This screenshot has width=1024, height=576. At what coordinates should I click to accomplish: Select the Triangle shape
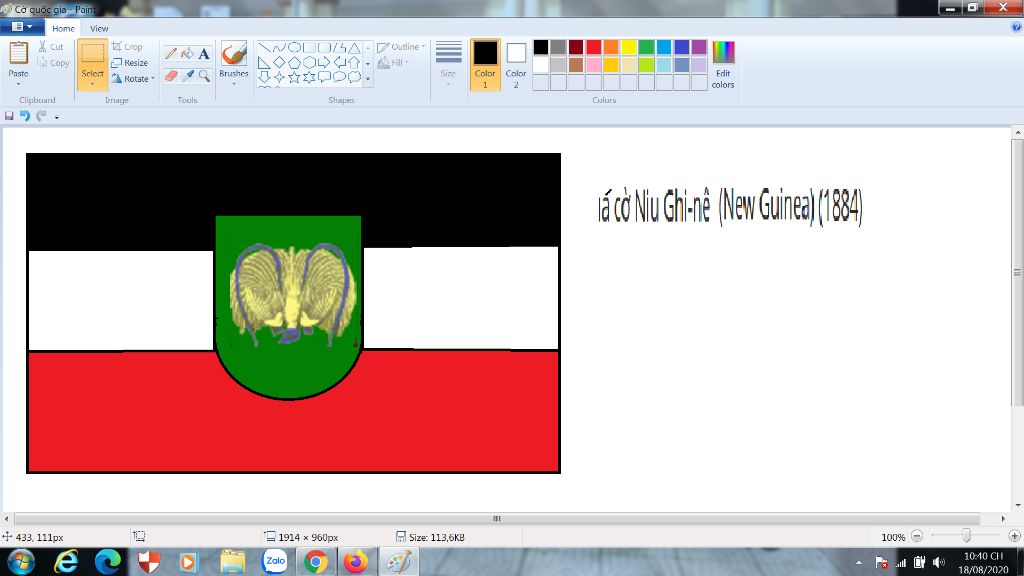pyautogui.click(x=354, y=48)
